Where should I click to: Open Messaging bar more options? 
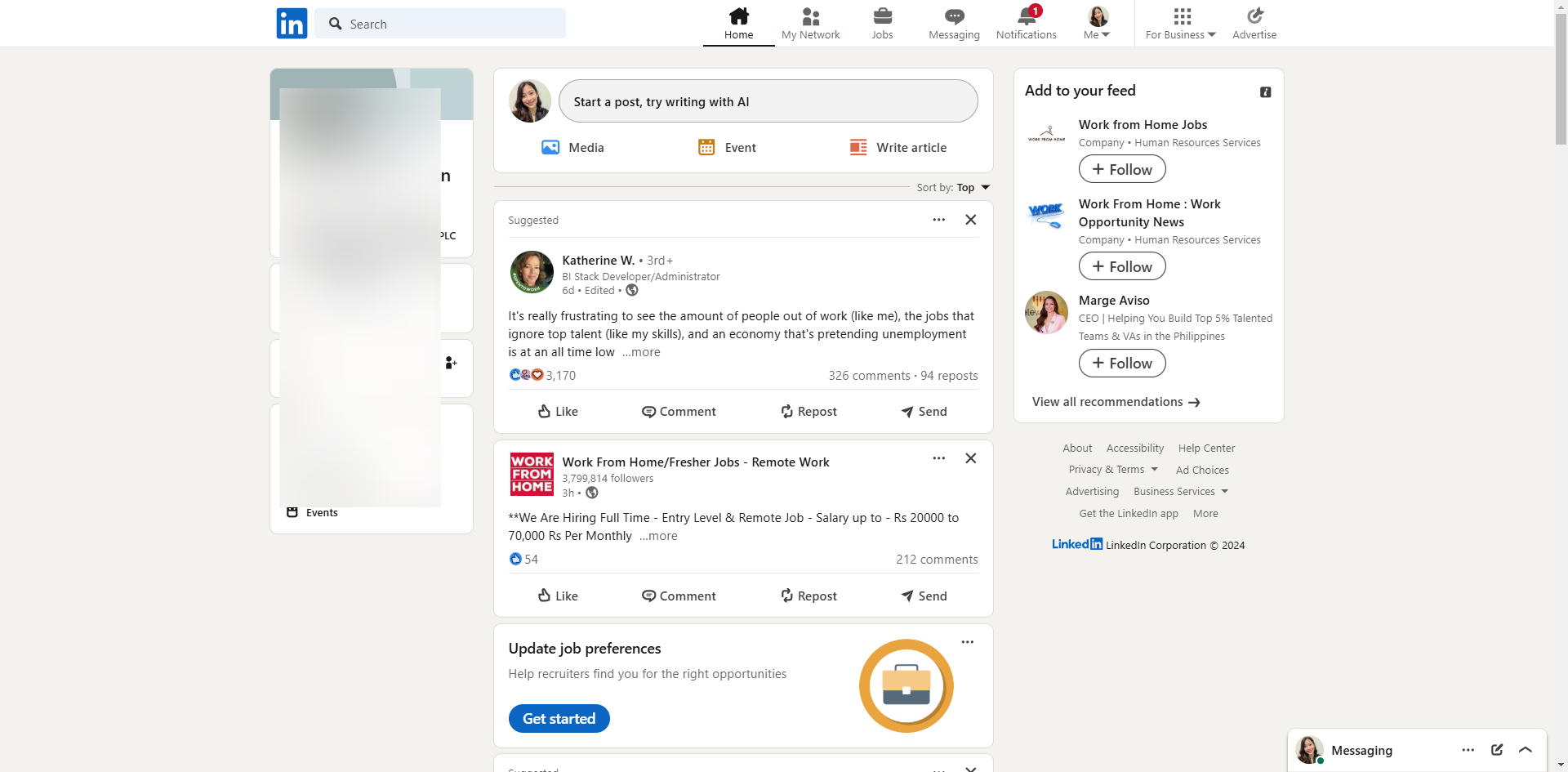[1468, 750]
